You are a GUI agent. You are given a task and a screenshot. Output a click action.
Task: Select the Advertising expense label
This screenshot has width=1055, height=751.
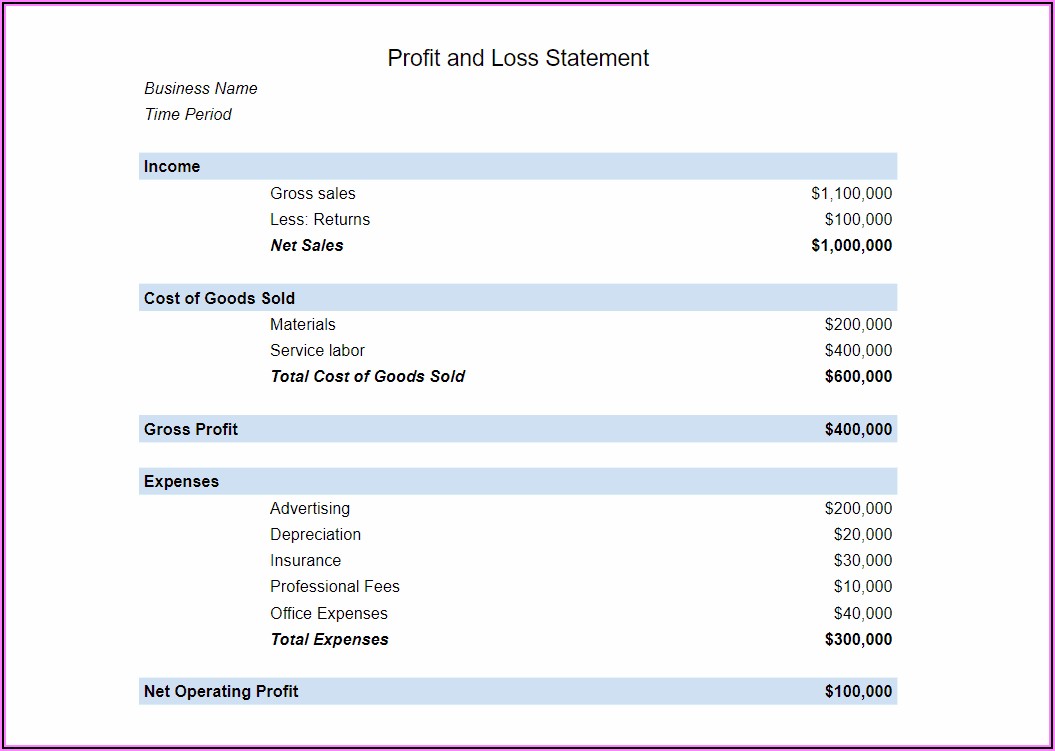click(x=310, y=508)
